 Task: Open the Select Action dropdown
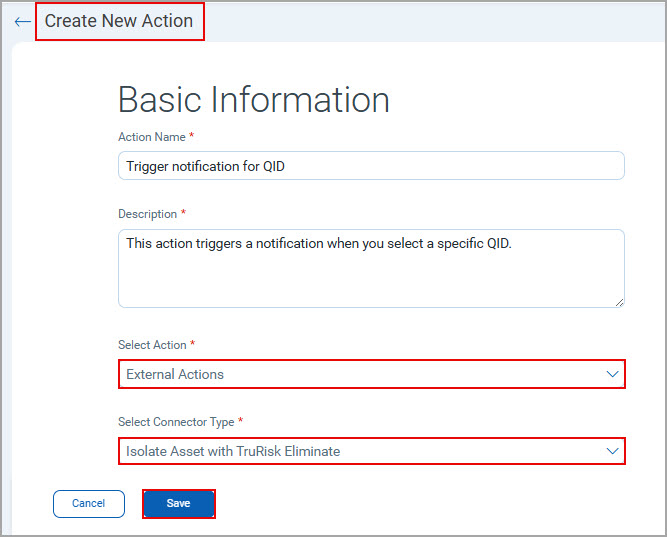point(371,374)
